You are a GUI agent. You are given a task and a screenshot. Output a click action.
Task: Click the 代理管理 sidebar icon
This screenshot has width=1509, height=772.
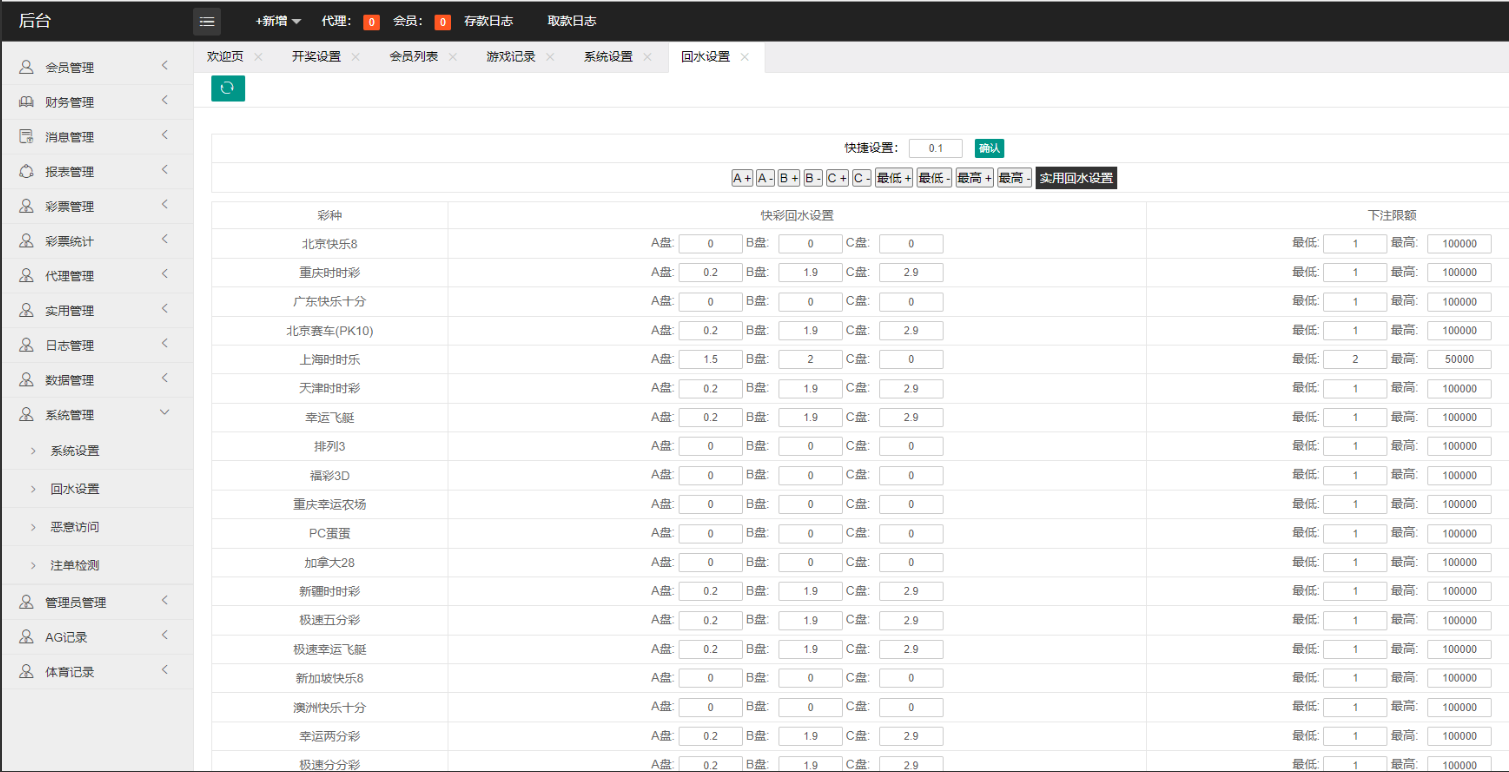coord(26,276)
